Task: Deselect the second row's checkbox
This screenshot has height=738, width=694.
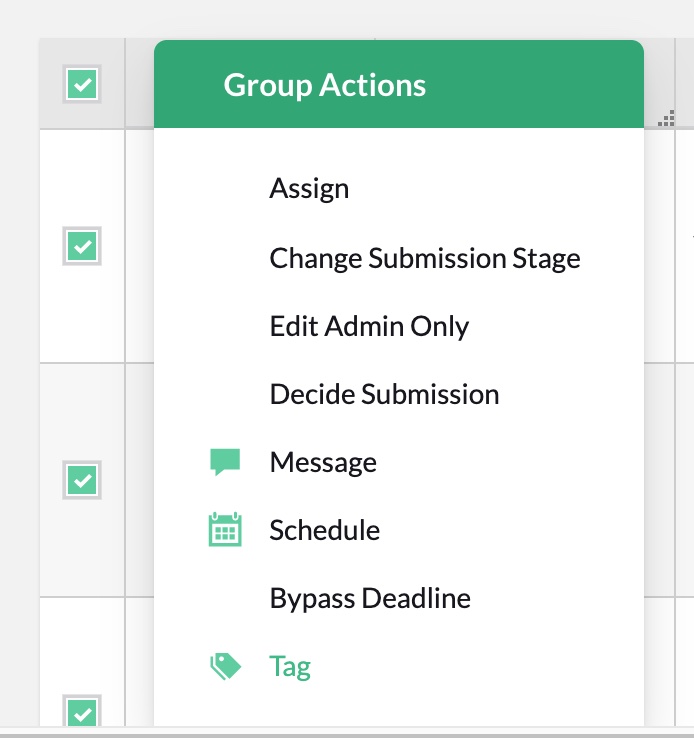Action: point(82,480)
